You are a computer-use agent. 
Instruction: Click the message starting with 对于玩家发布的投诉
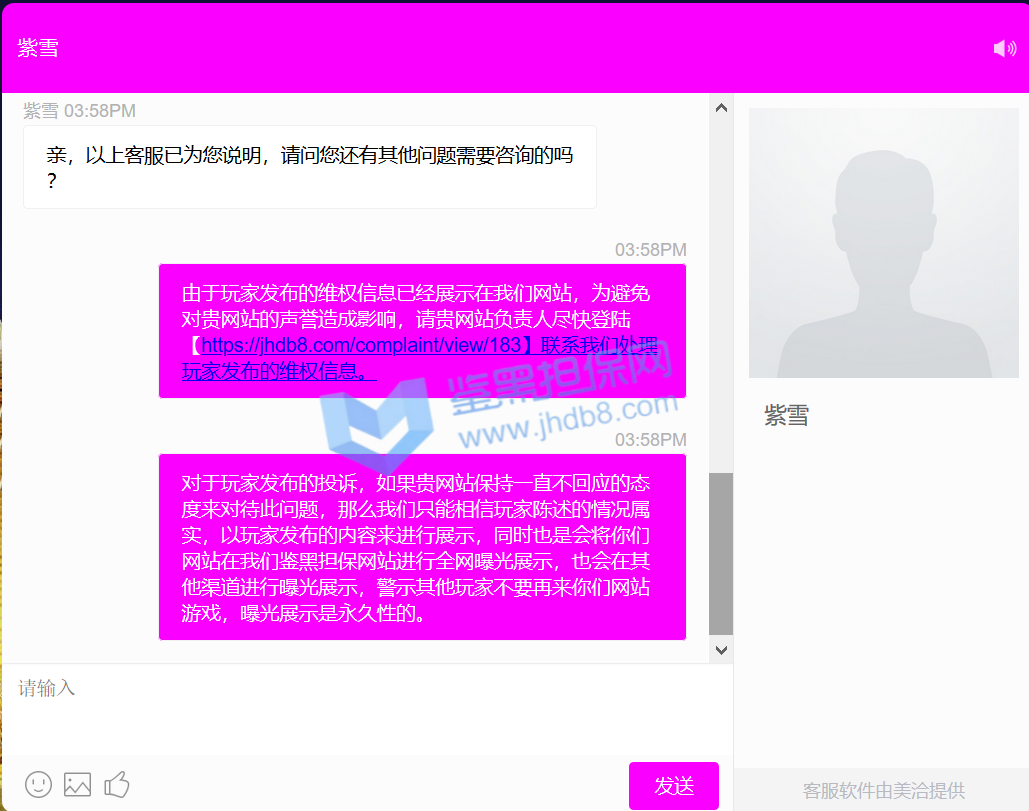pyautogui.click(x=421, y=547)
